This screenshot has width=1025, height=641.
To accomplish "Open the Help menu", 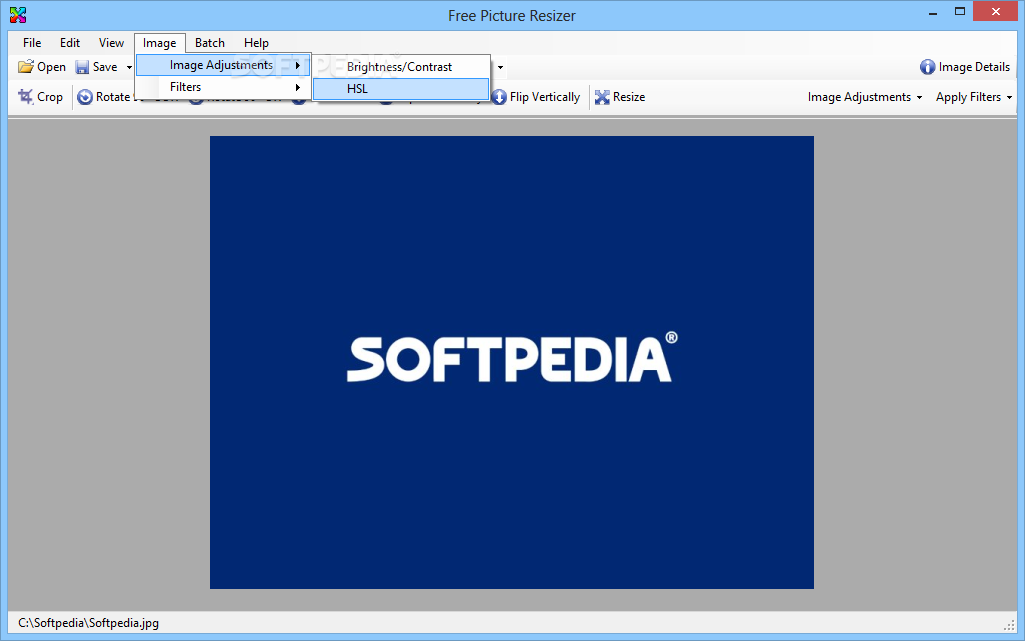I will 256,42.
